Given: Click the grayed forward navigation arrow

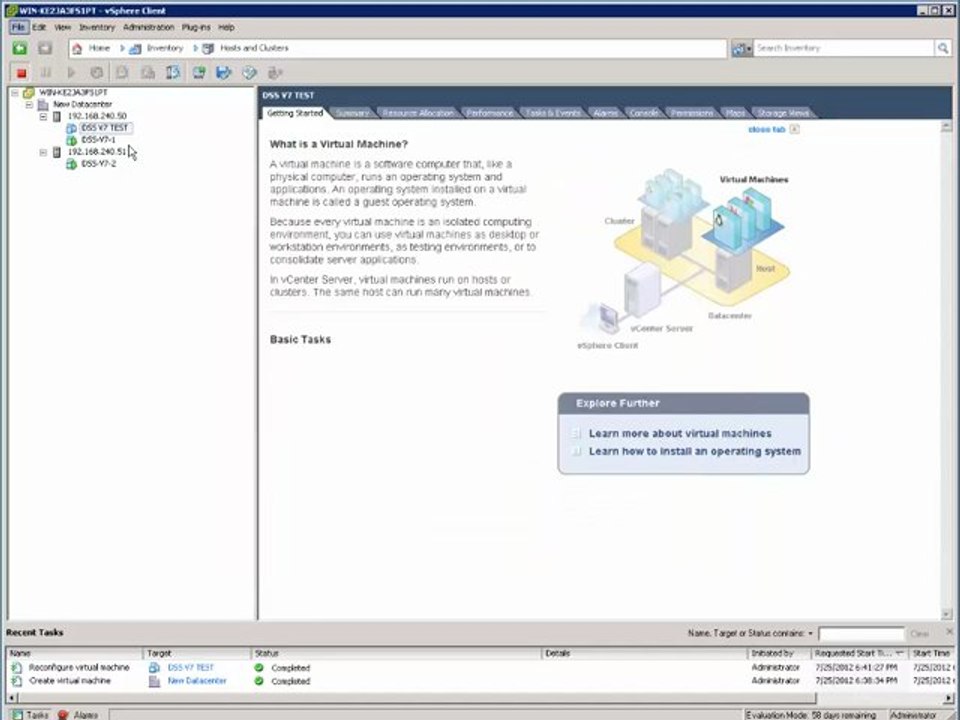Looking at the screenshot, I should (45, 48).
